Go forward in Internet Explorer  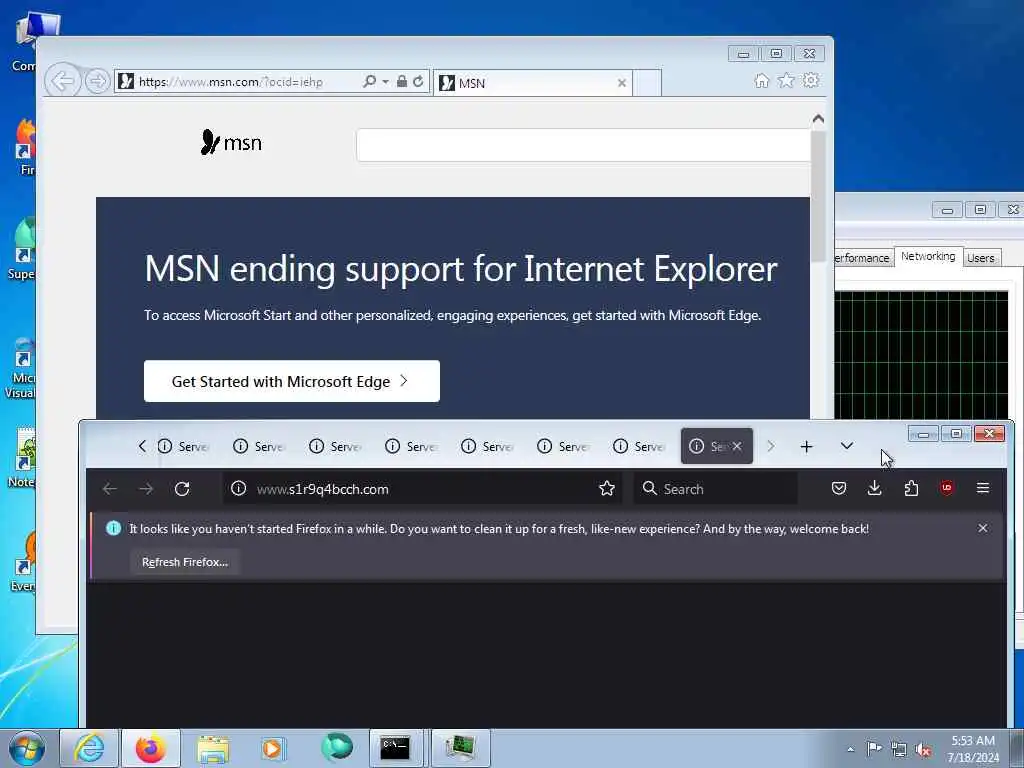click(x=97, y=82)
